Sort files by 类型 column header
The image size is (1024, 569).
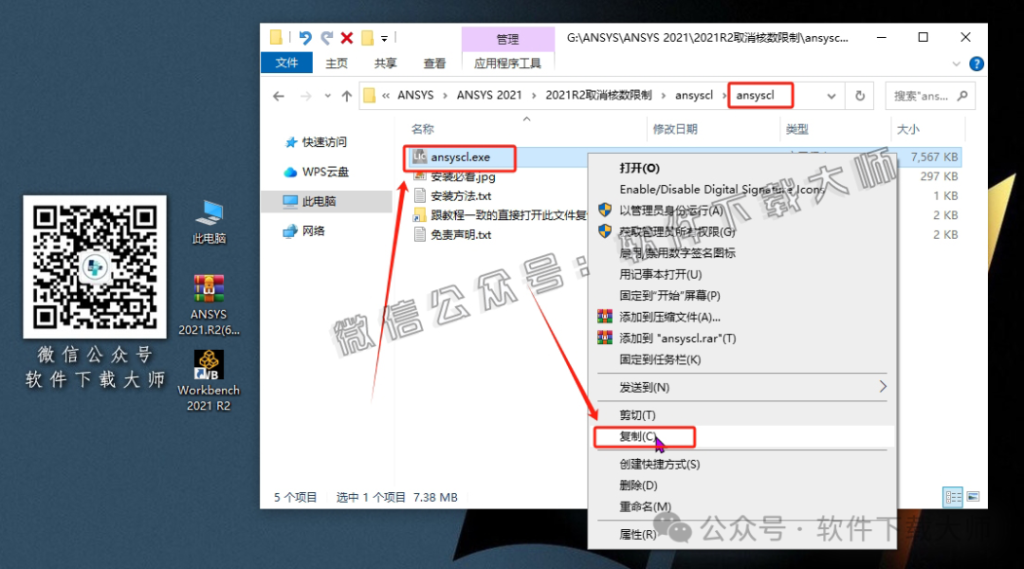(x=797, y=129)
